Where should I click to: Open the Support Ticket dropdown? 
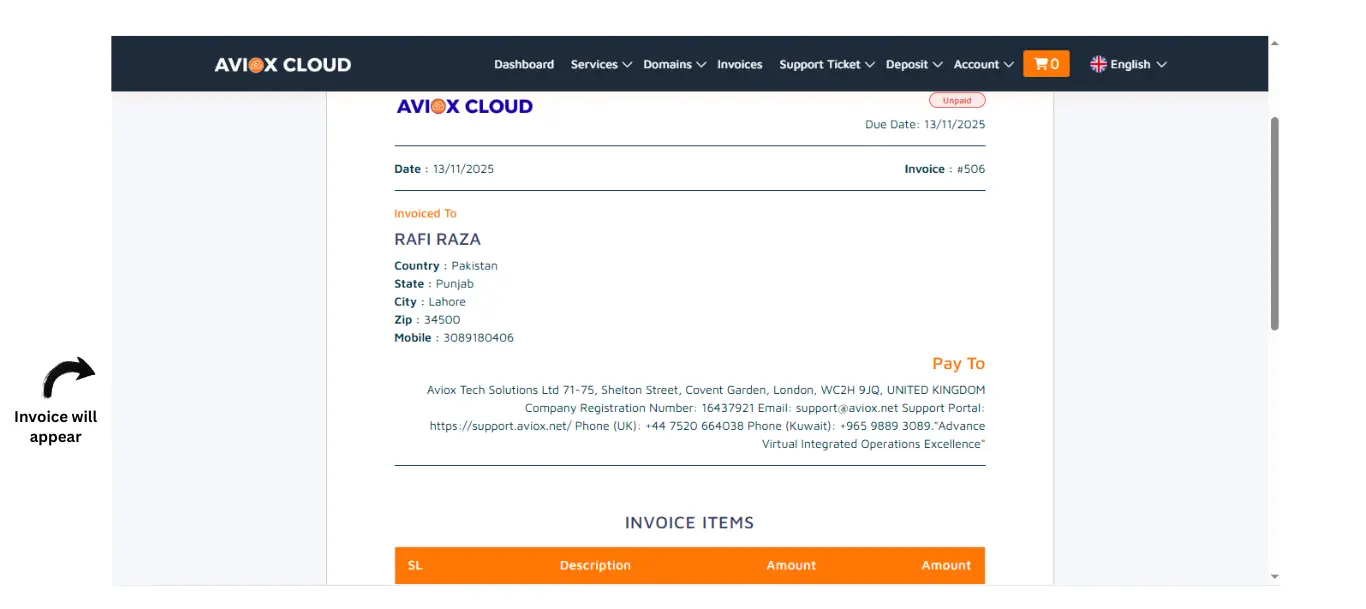point(826,64)
